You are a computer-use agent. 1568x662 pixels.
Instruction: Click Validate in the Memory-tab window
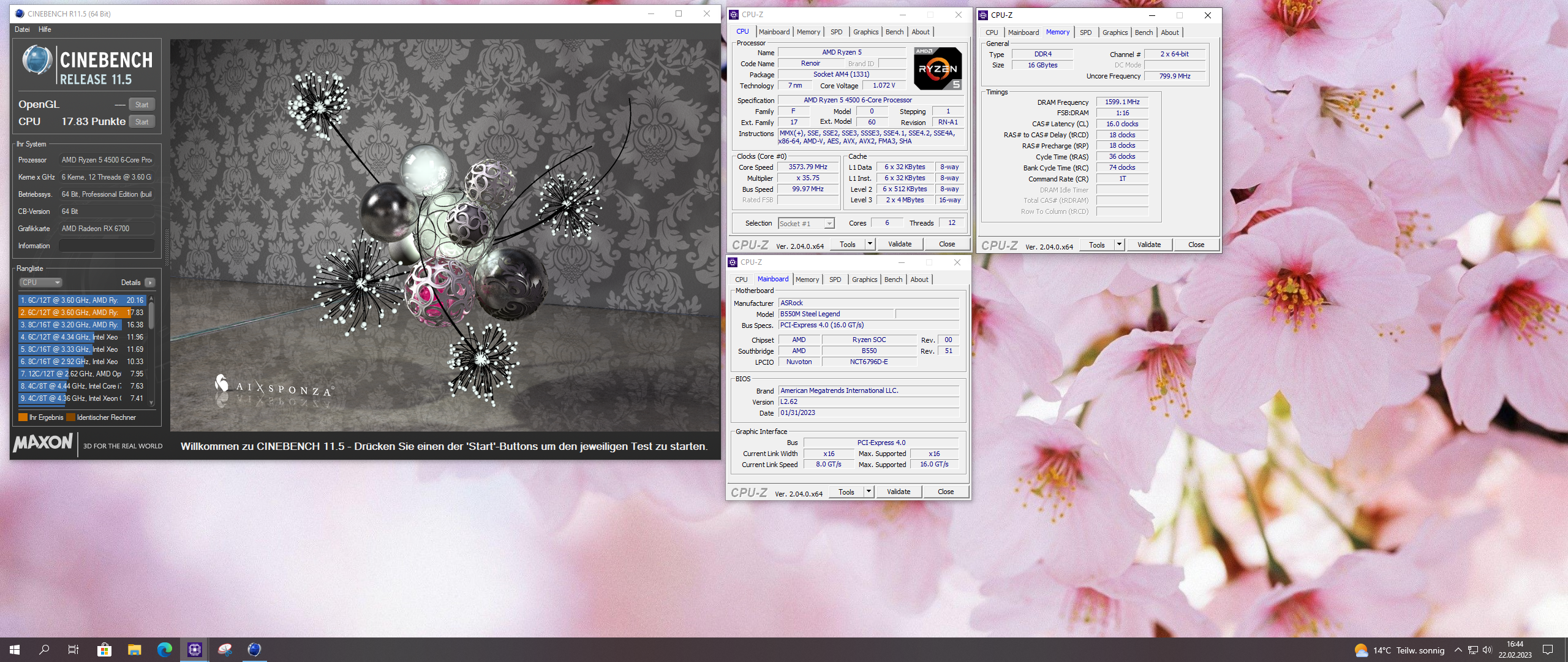[1149, 245]
